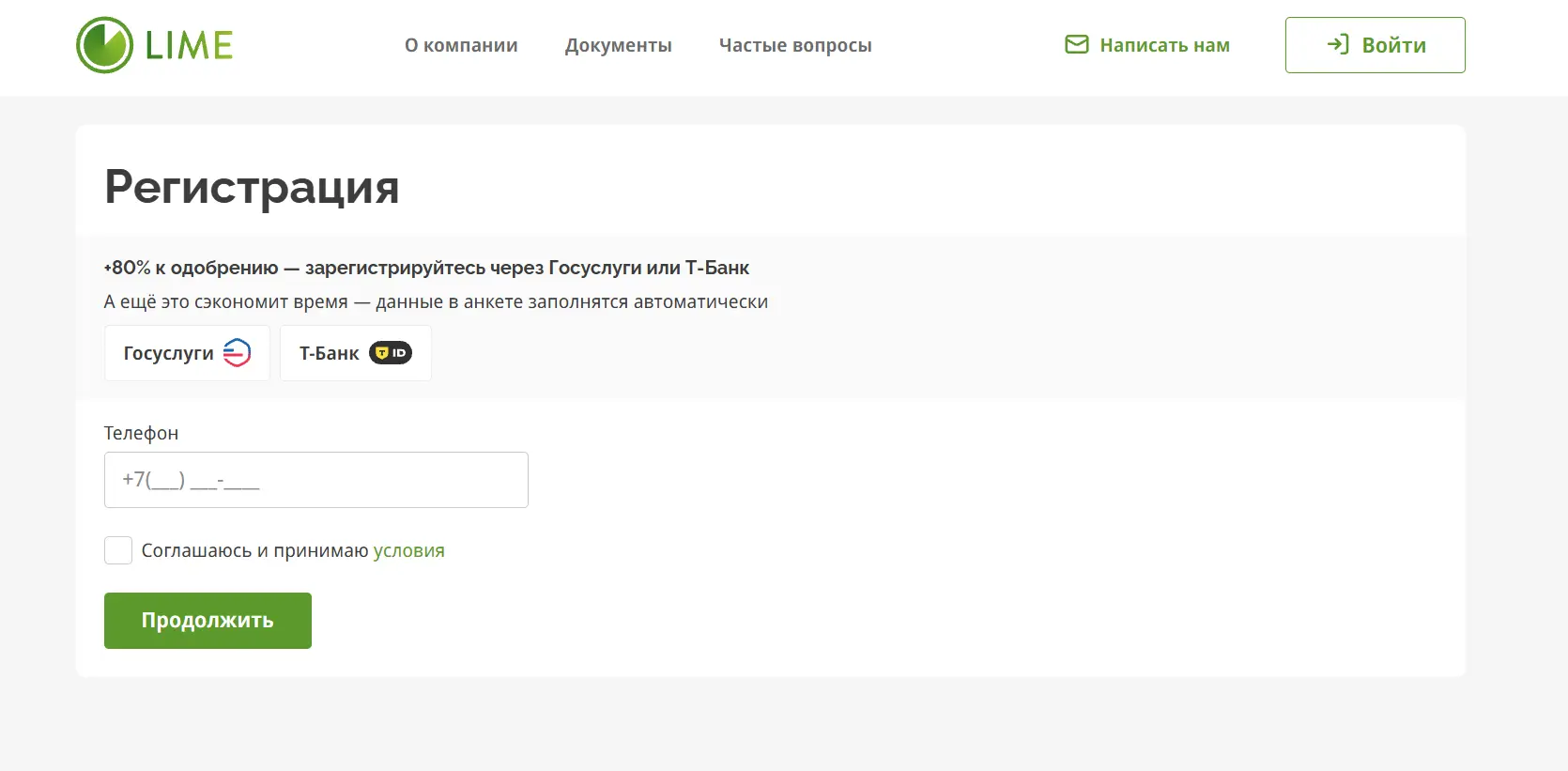Screen dimensions: 1568x771
Task: Tick the agreement checkbox for условия
Action: 118,550
